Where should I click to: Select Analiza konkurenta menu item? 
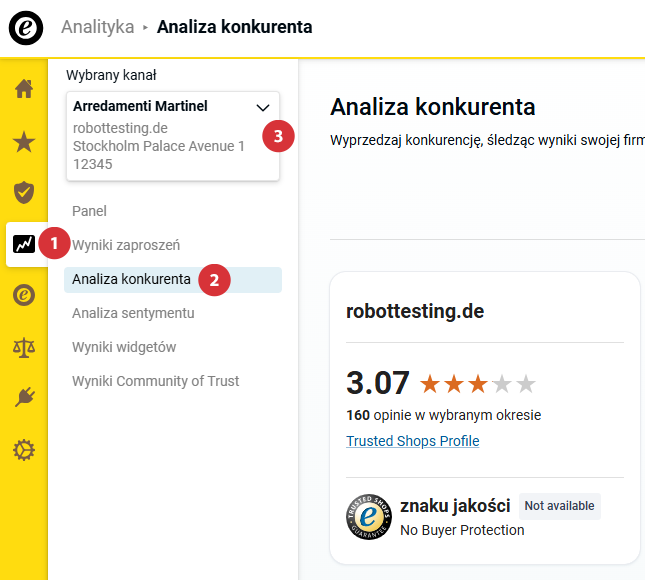click(131, 279)
